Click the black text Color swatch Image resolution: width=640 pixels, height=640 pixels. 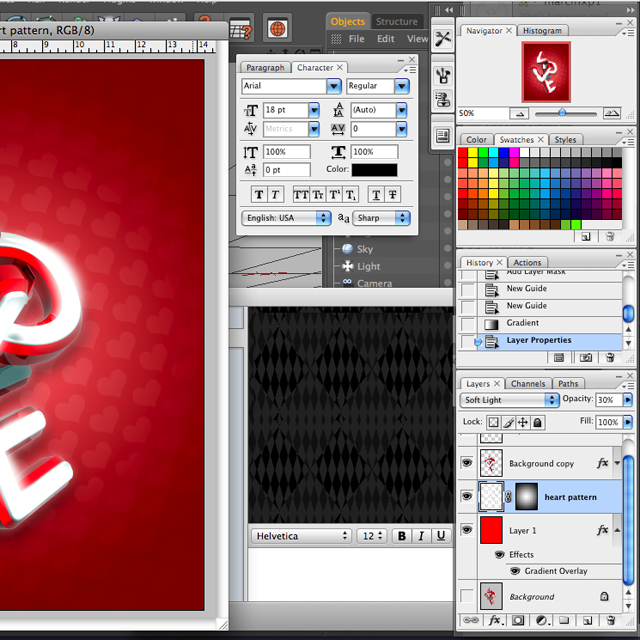374,170
